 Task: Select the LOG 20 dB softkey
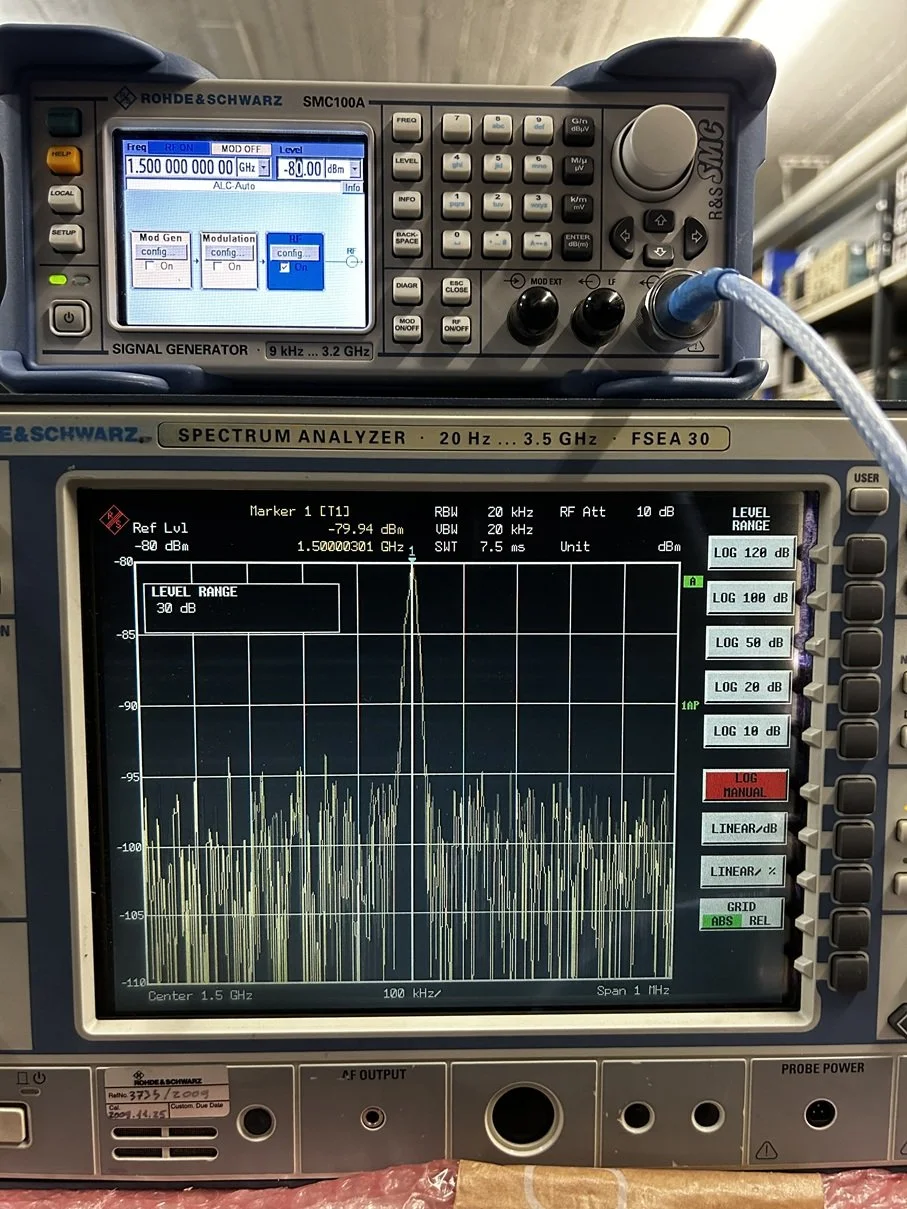click(747, 686)
